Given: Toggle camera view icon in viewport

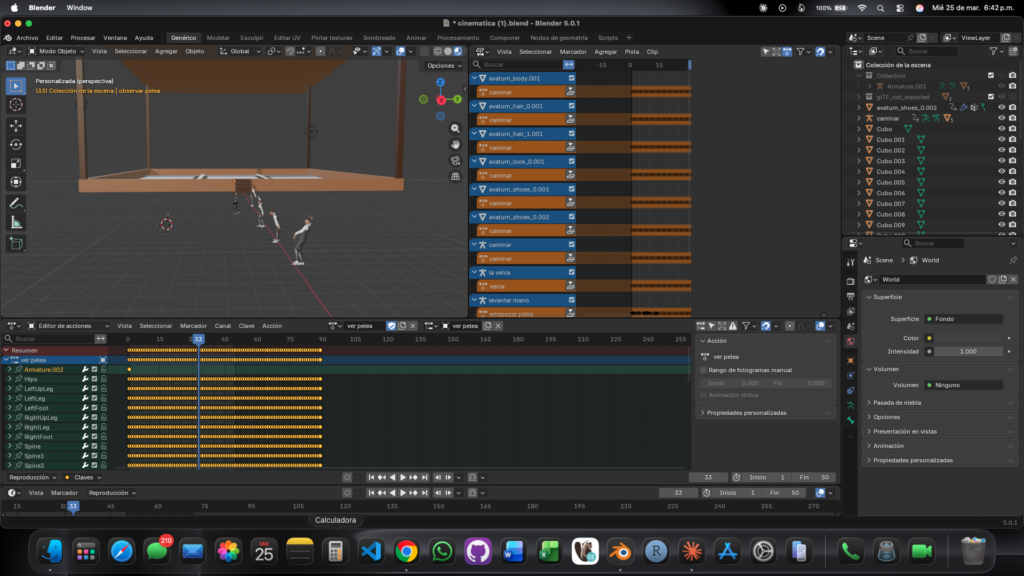Looking at the screenshot, I should 456,160.
